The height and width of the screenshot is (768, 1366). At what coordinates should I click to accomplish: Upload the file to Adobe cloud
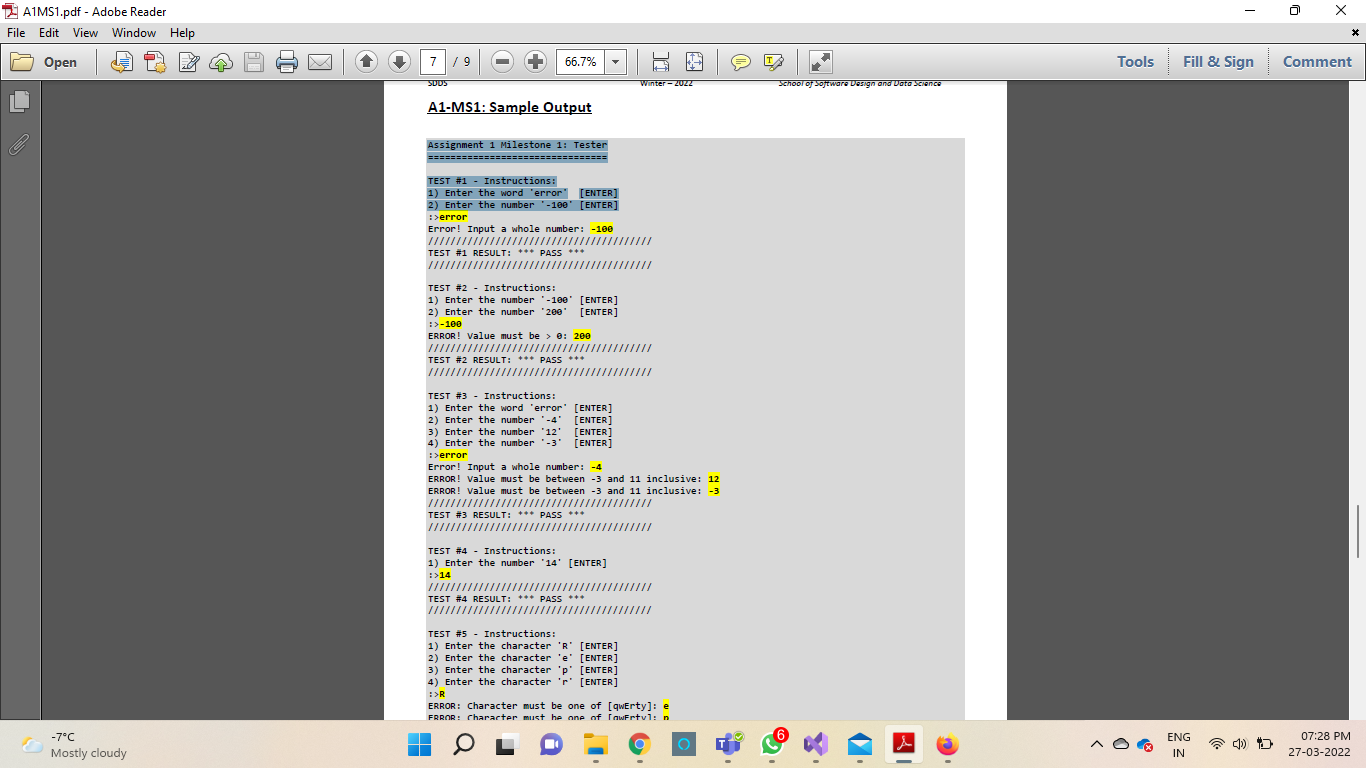click(221, 61)
